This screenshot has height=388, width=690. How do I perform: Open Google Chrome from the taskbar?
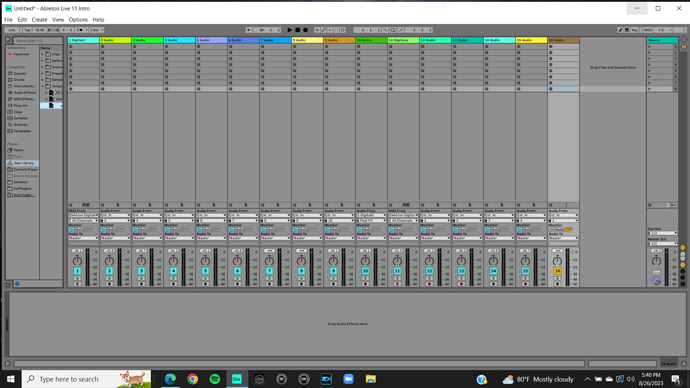coord(192,379)
